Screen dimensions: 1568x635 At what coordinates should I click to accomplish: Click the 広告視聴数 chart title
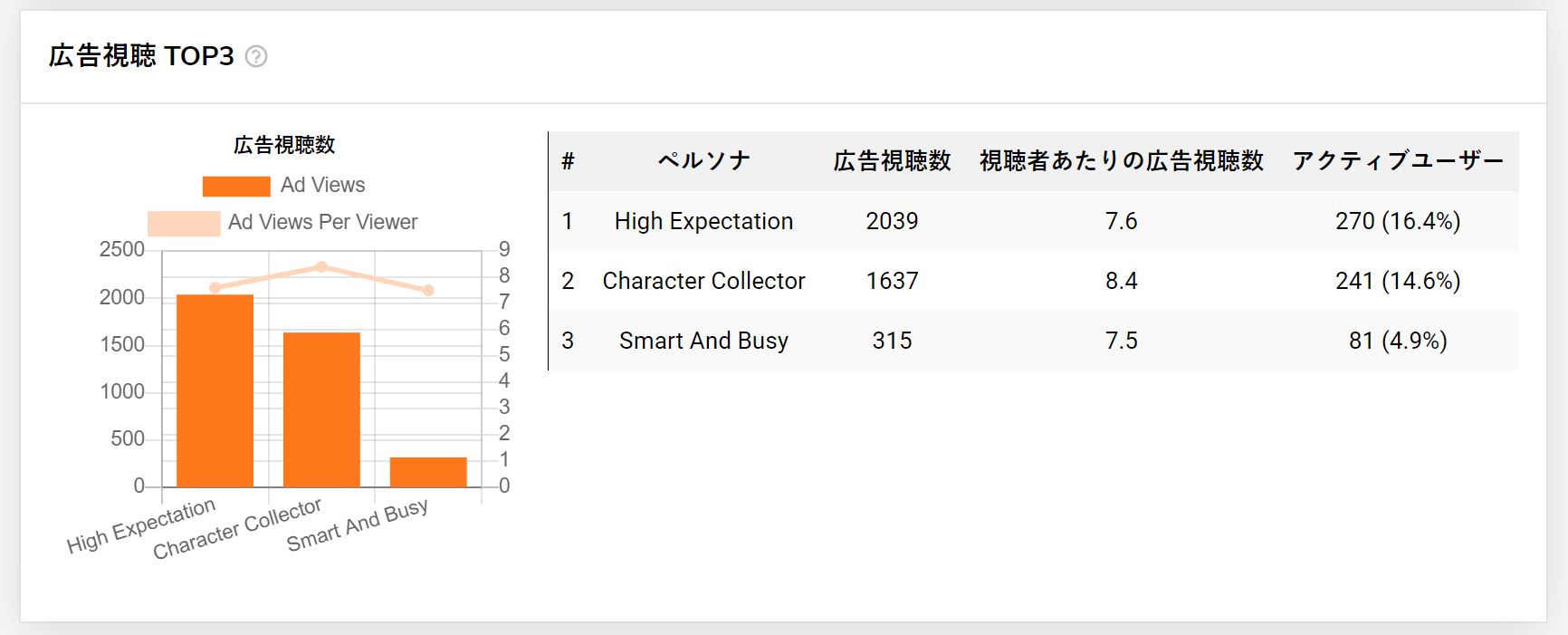tap(284, 145)
